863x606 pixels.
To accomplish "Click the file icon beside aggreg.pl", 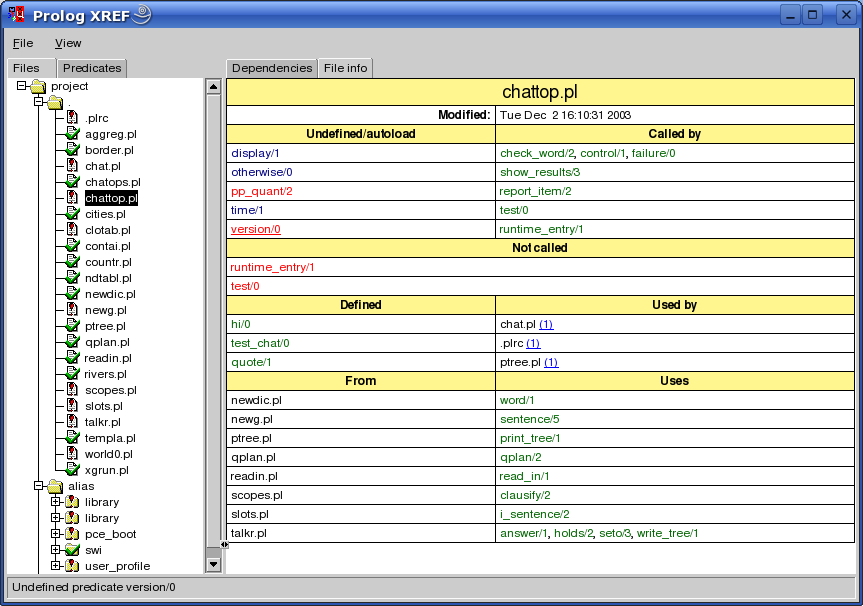I will 72,134.
